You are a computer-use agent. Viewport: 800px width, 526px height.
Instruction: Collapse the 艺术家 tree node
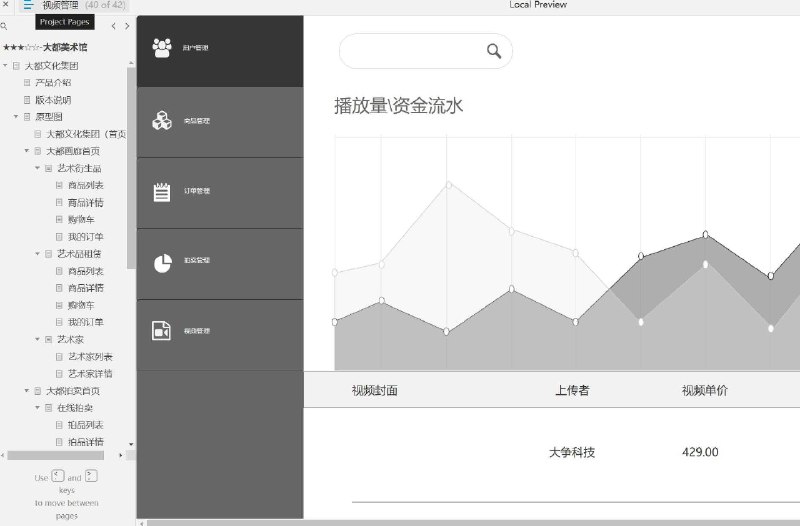[37, 339]
